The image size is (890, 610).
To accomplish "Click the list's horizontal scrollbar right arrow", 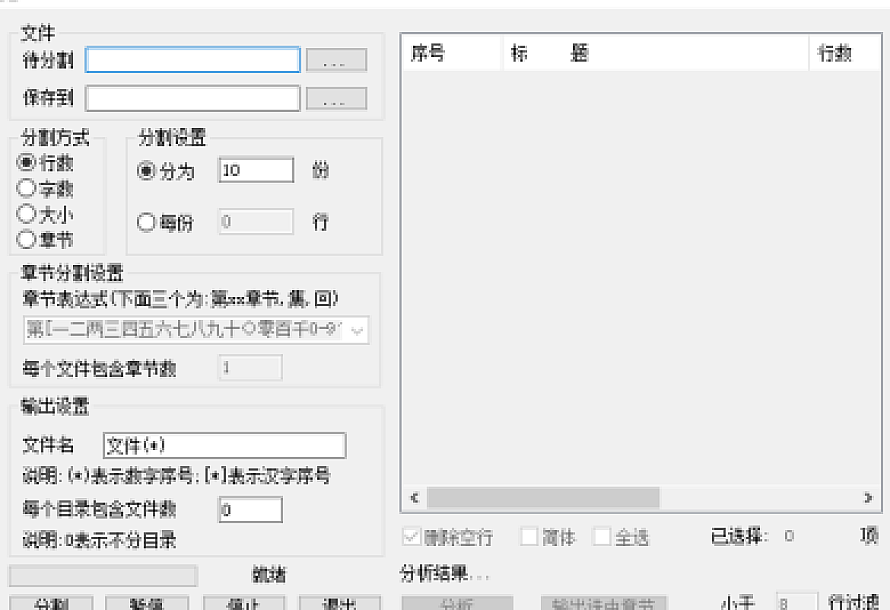I will pos(868,497).
